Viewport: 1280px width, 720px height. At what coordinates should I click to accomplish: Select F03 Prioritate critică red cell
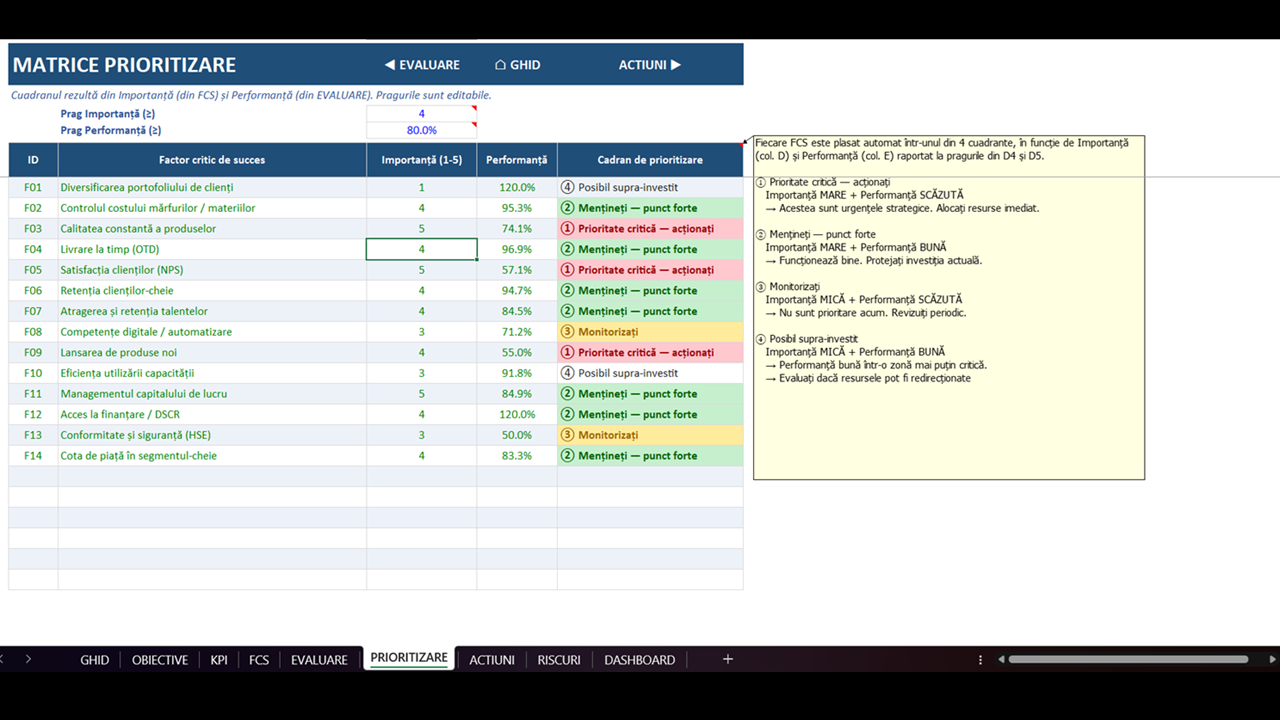pyautogui.click(x=650, y=229)
